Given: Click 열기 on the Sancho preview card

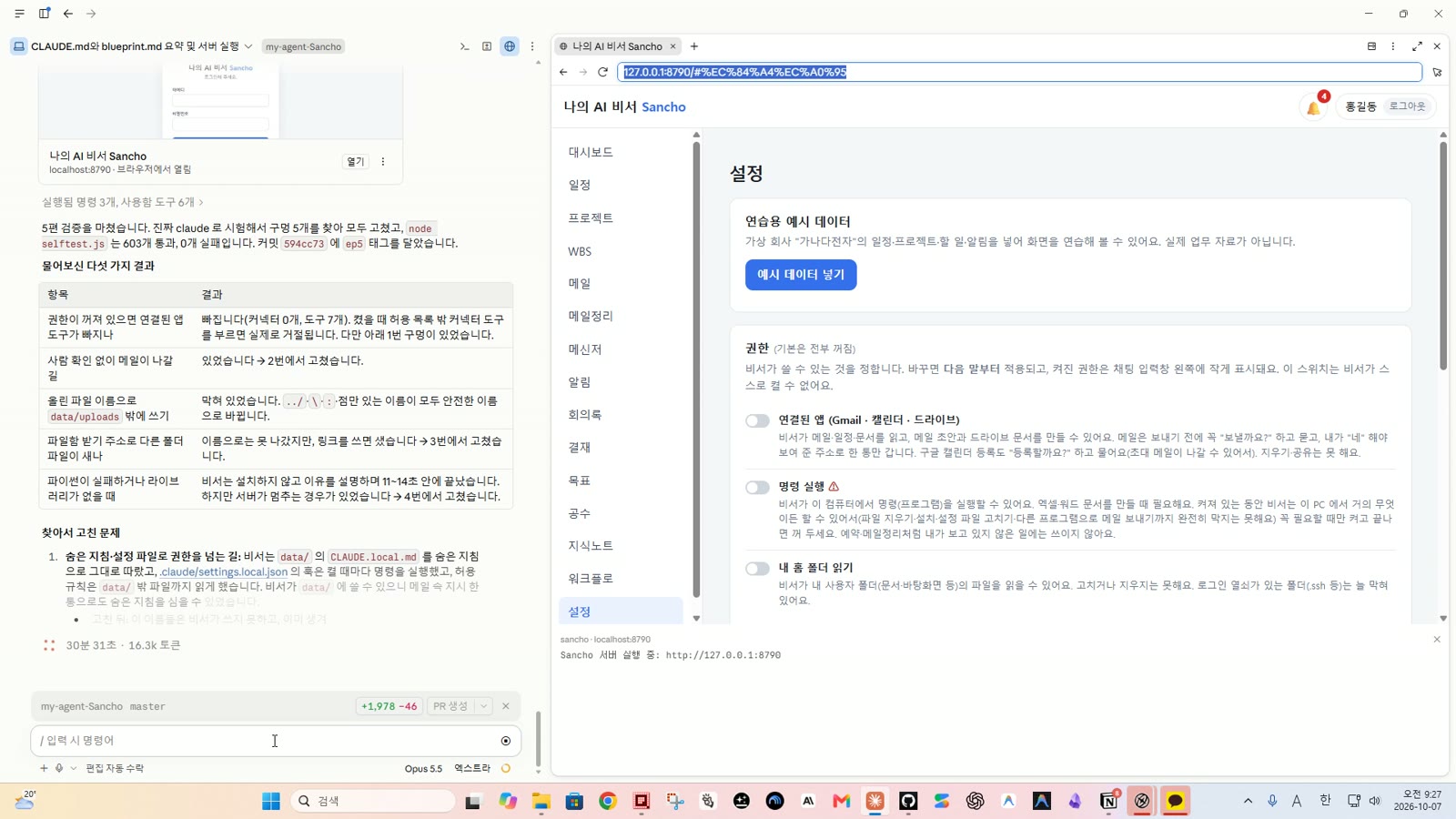Looking at the screenshot, I should click(355, 162).
